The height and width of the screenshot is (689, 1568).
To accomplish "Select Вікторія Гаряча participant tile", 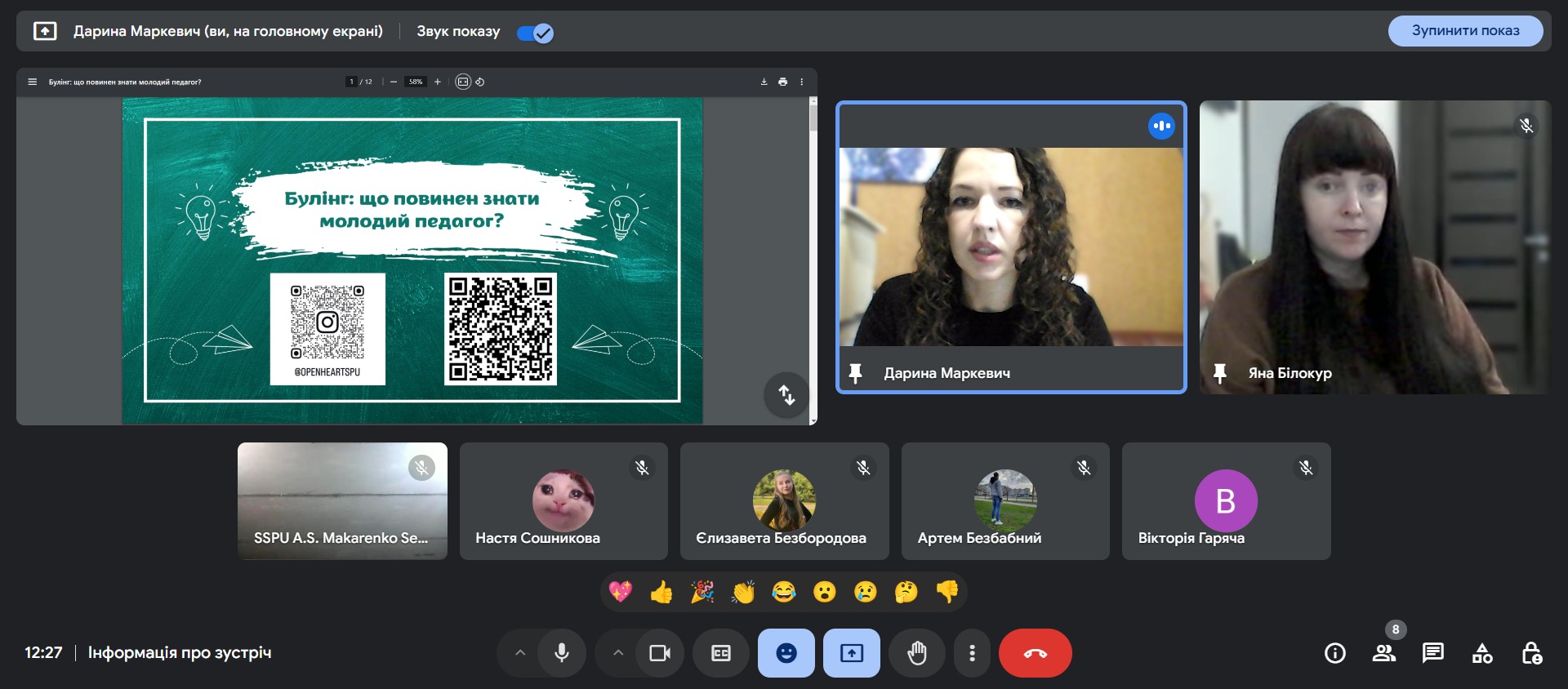I will coord(1226,500).
